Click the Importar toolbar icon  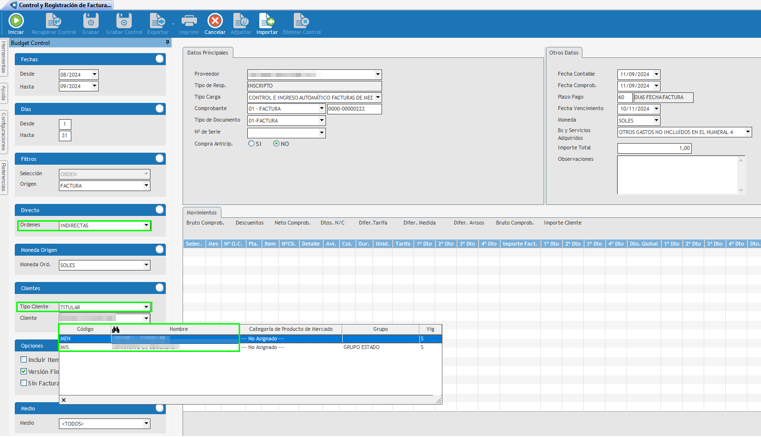pyautogui.click(x=266, y=21)
